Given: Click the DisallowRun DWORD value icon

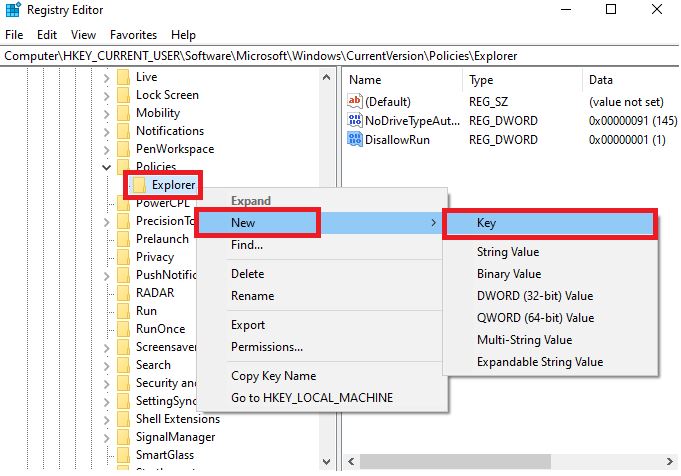Looking at the screenshot, I should coord(355,139).
